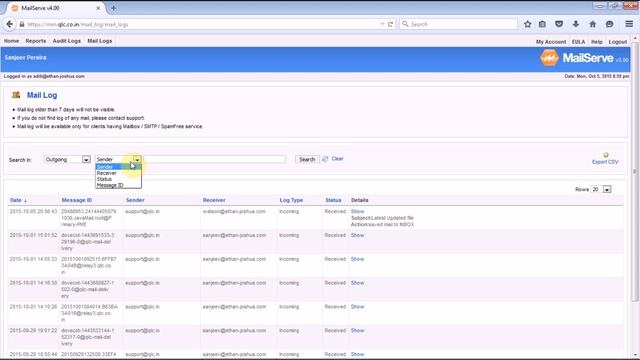Open the Help link
The image size is (640, 360).
click(x=597, y=42)
